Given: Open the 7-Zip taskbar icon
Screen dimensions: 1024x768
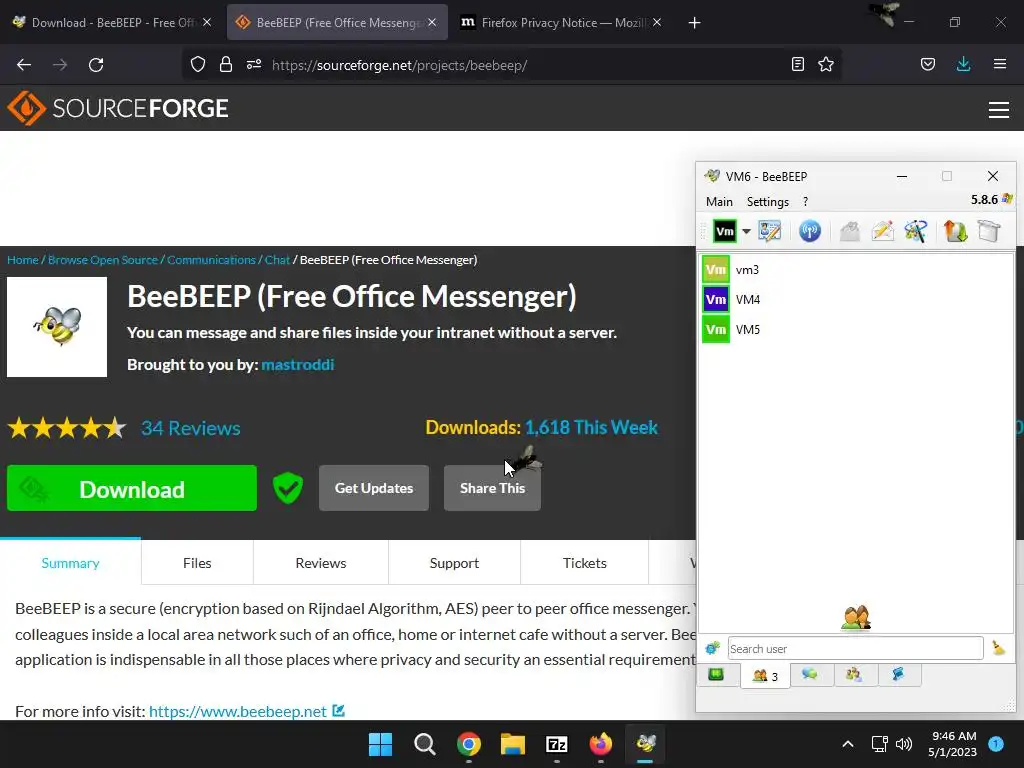Looking at the screenshot, I should tap(556, 744).
